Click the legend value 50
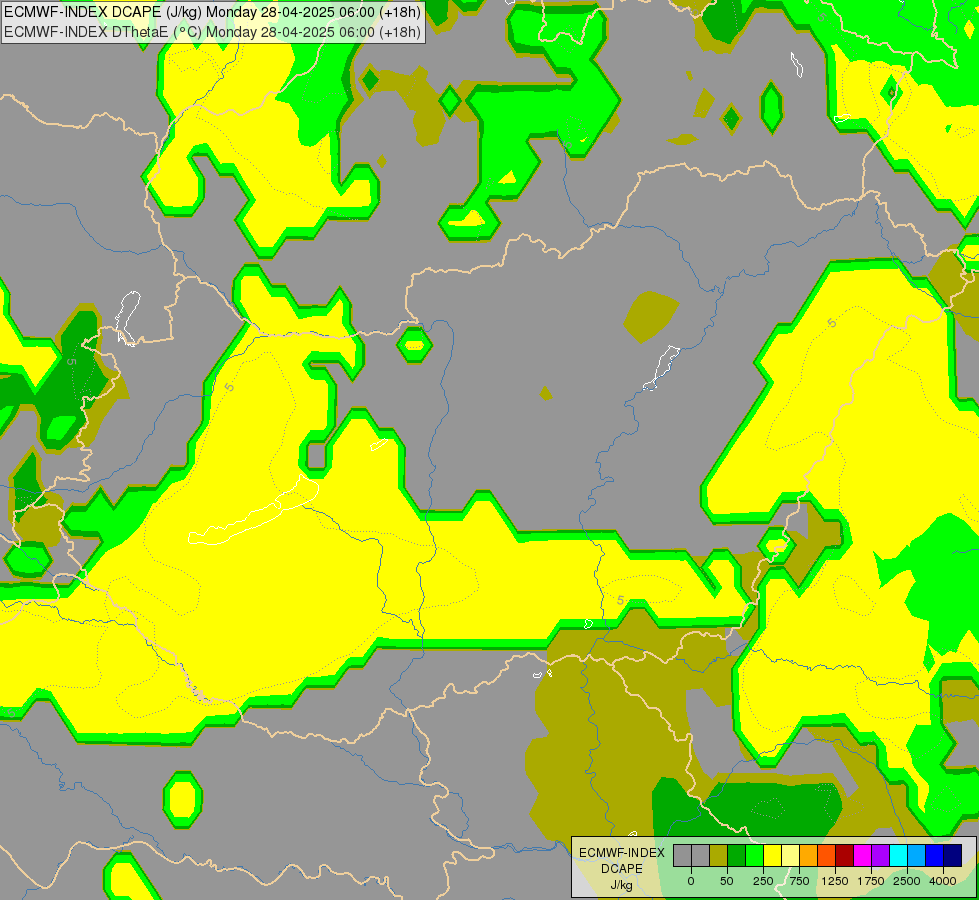The width and height of the screenshot is (979, 900). click(727, 881)
